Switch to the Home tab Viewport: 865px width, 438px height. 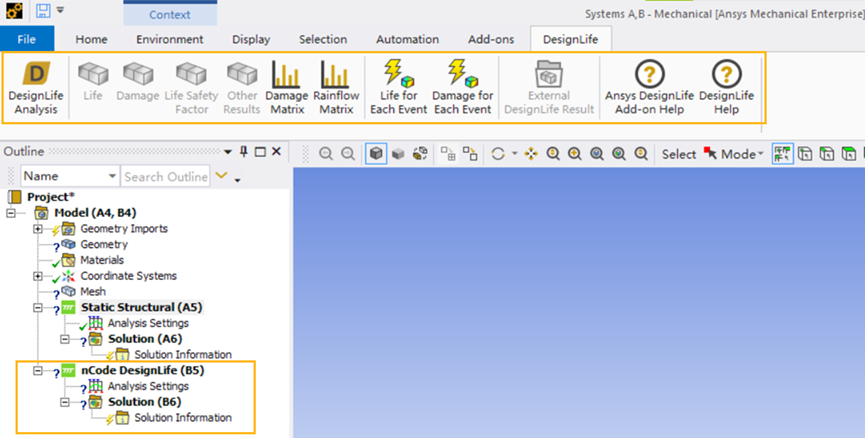(92, 39)
